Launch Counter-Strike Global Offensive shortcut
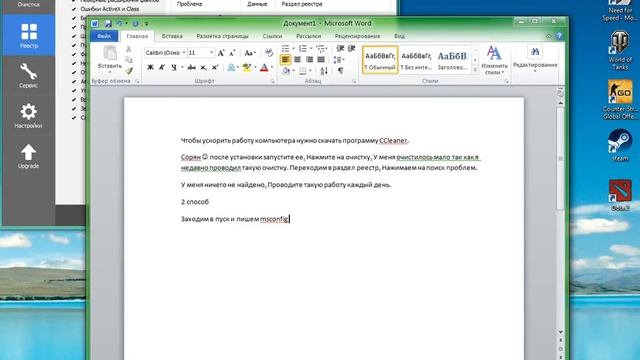640x360 pixels. tap(620, 100)
